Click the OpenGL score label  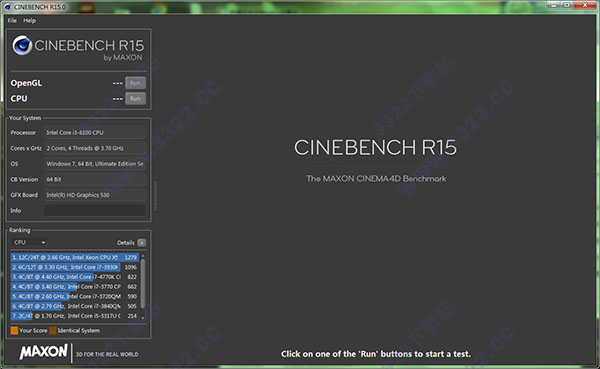click(26, 83)
